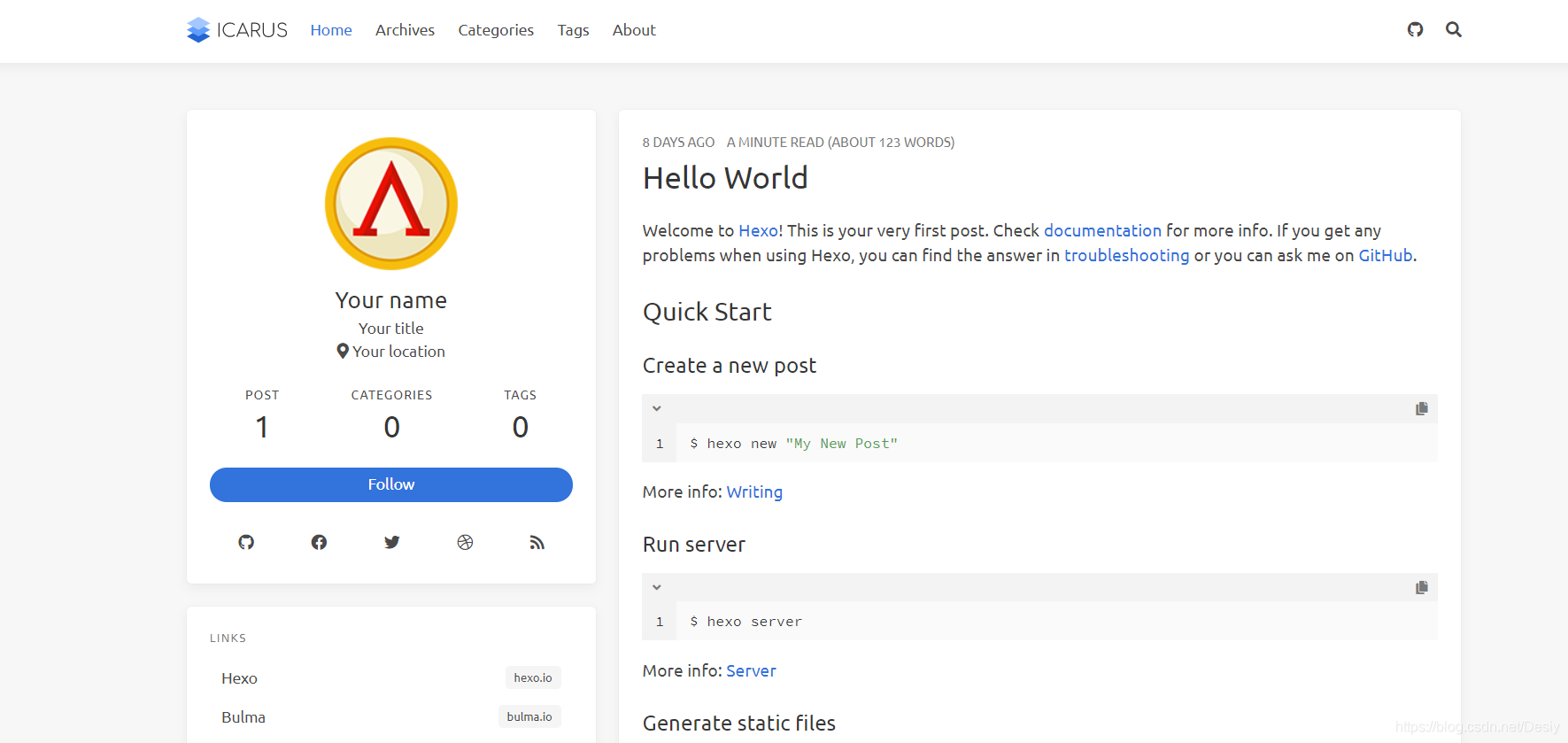The height and width of the screenshot is (743, 1568).
Task: Click the 'Your title' text
Action: [391, 329]
